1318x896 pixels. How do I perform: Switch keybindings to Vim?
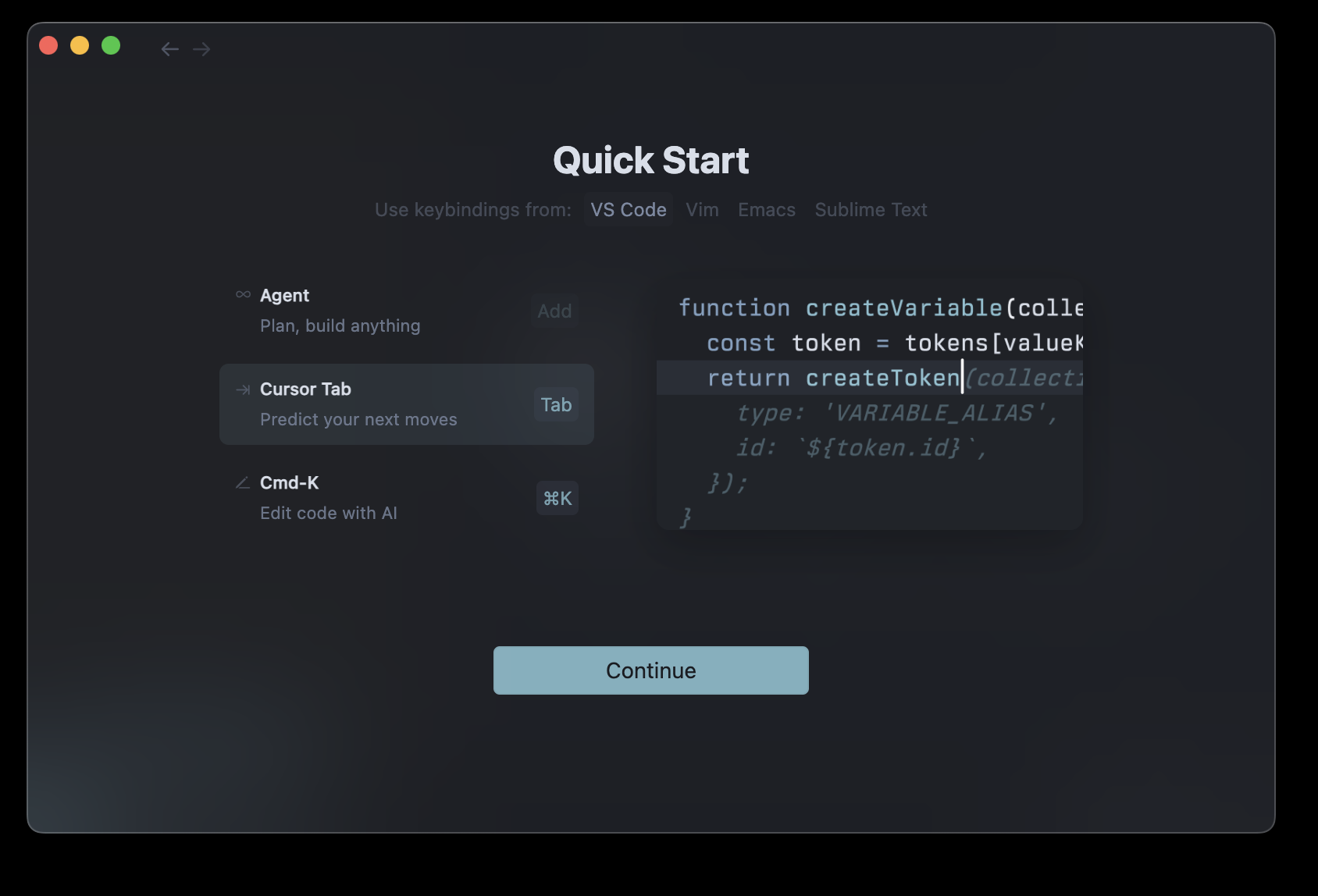702,210
